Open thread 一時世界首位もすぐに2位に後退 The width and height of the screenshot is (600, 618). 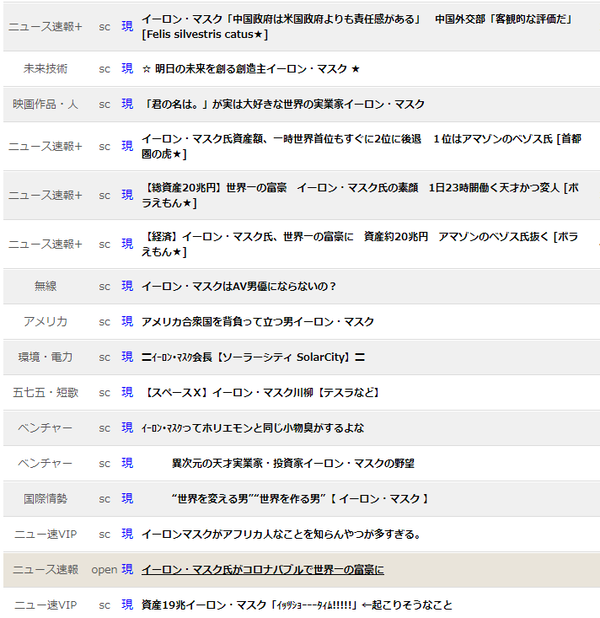(361, 146)
